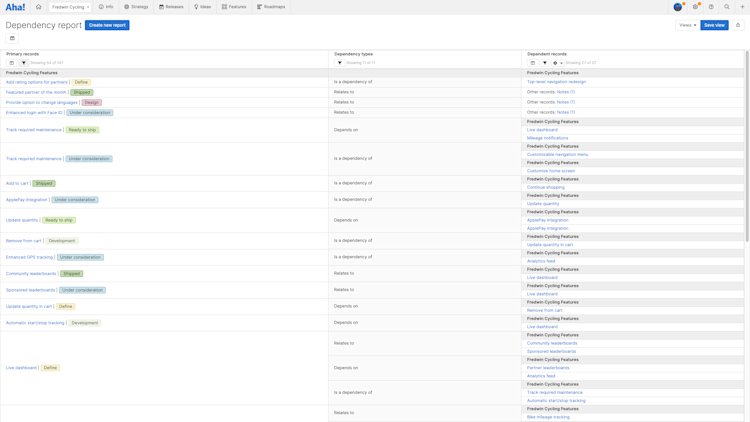This screenshot has height=422, width=750.
Task: Open Remove from cart primary record
Action: pyautogui.click(x=23, y=241)
